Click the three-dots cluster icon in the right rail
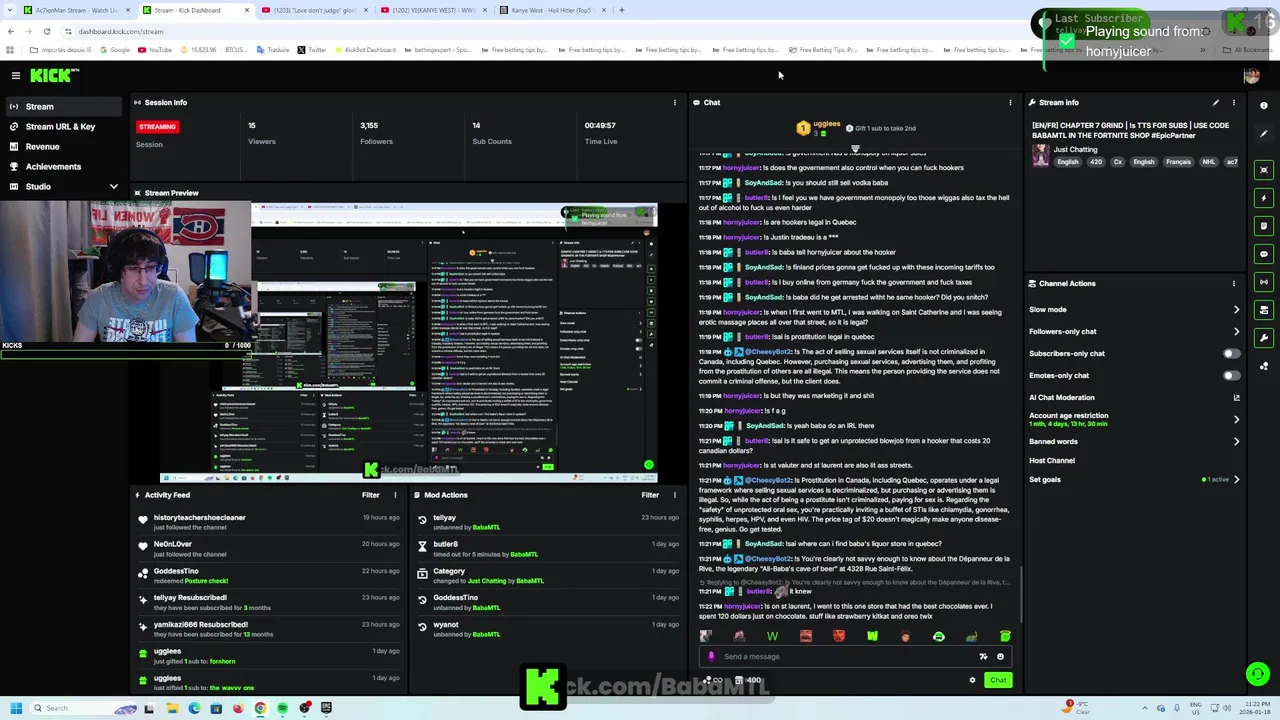 point(1264,366)
